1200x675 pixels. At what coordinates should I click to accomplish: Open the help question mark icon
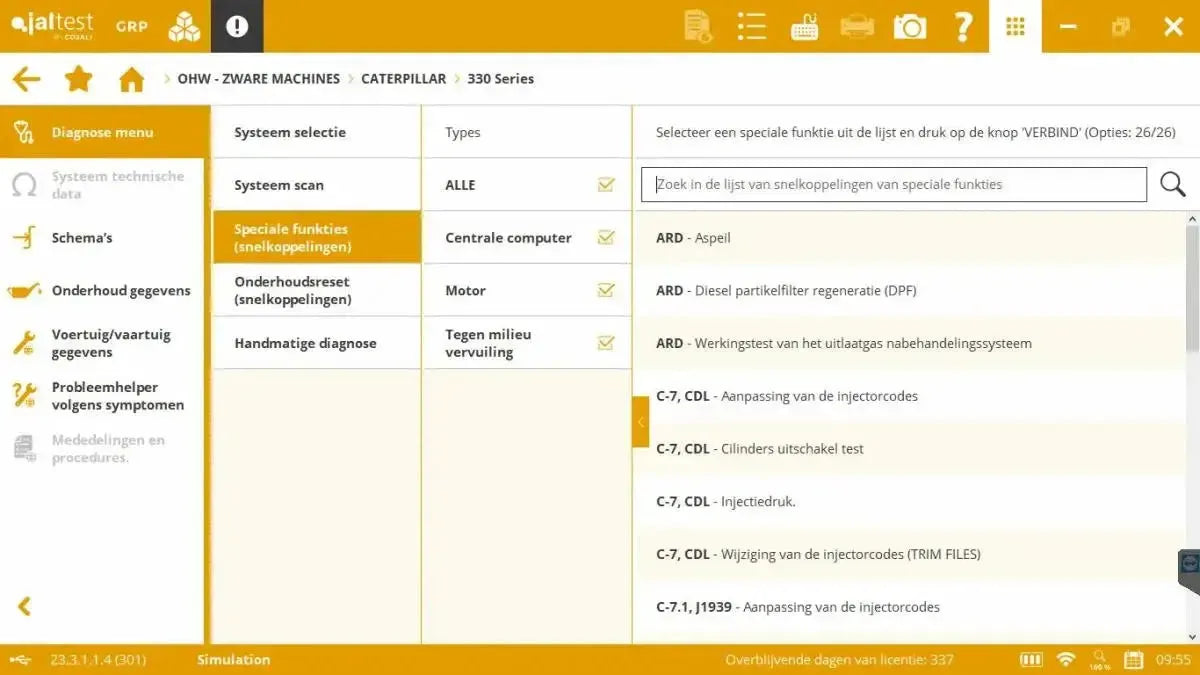coord(962,26)
